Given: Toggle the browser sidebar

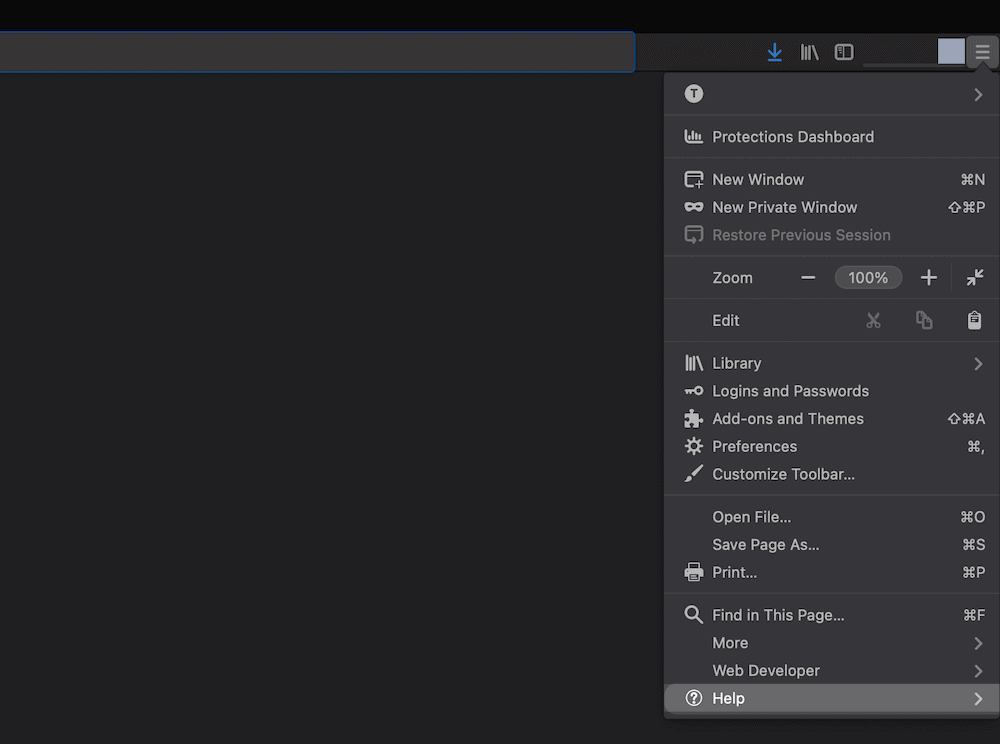Looking at the screenshot, I should coord(843,52).
